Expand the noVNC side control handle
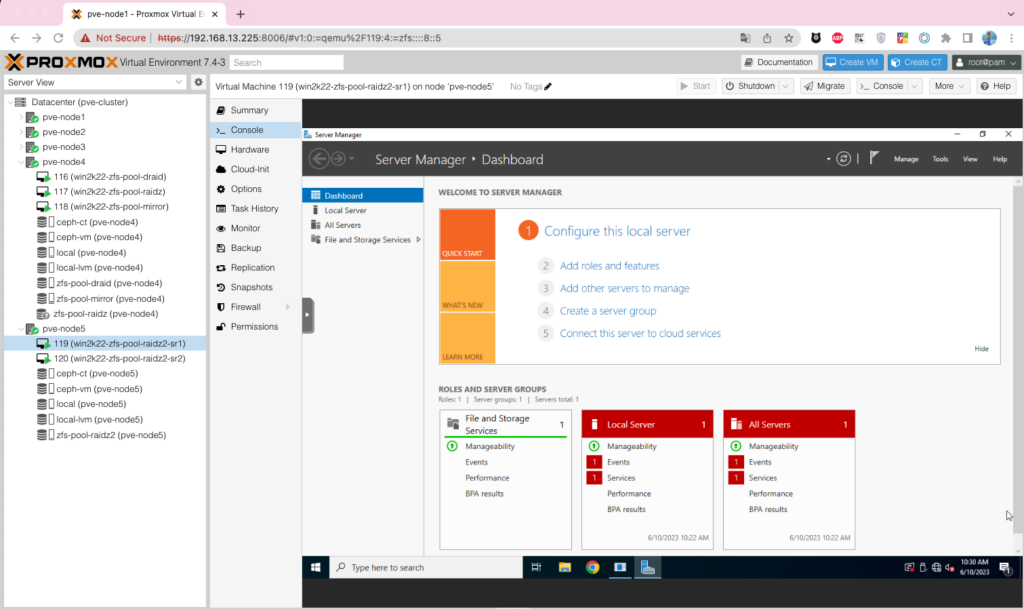The width and height of the screenshot is (1024, 609). (x=308, y=315)
